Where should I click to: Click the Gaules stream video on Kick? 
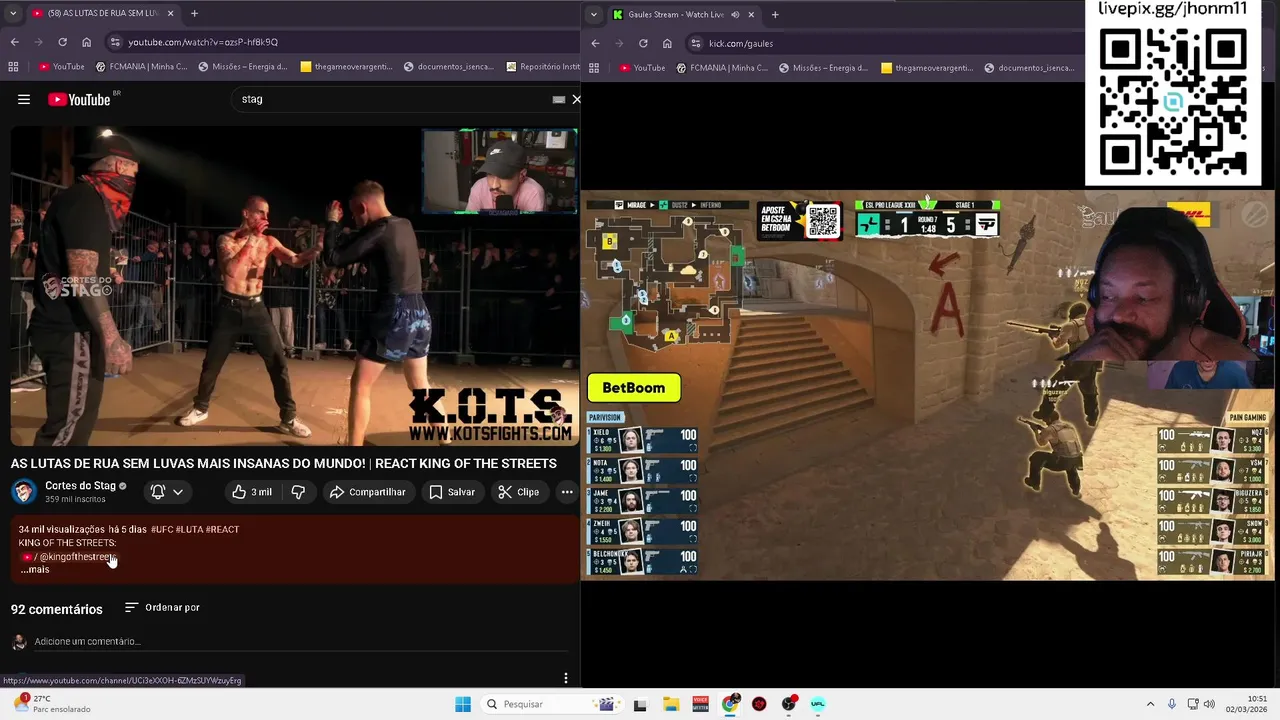click(x=930, y=385)
